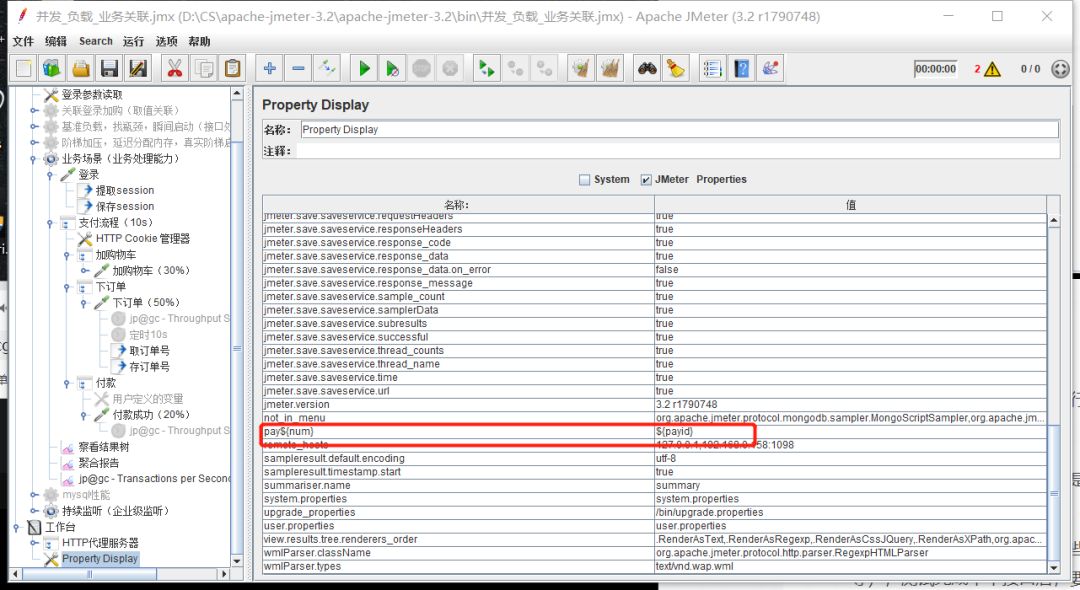Save the test plan with disk icon
Screen dimensions: 1080x590
coord(110,68)
